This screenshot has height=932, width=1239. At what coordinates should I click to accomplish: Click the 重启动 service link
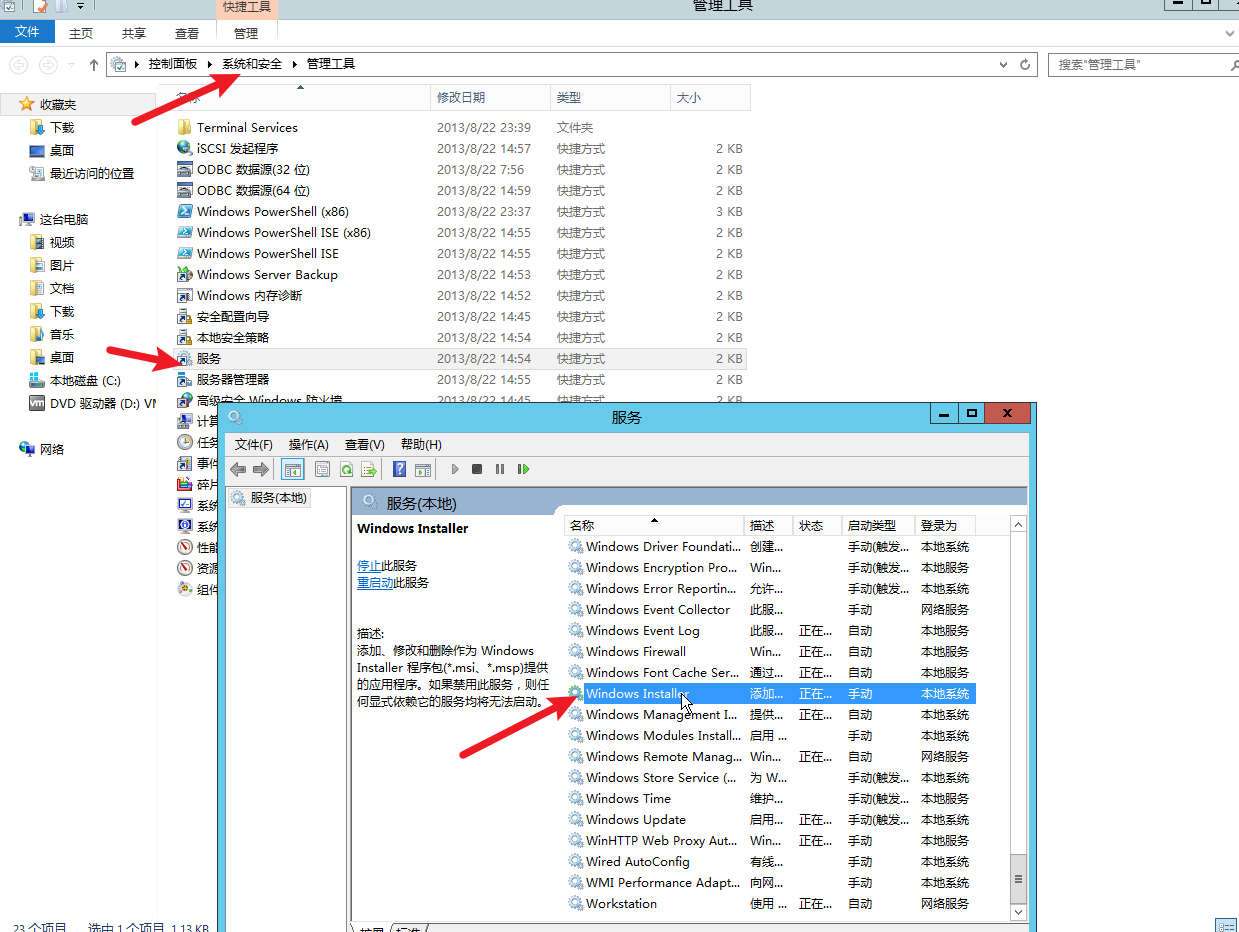pyautogui.click(x=375, y=582)
